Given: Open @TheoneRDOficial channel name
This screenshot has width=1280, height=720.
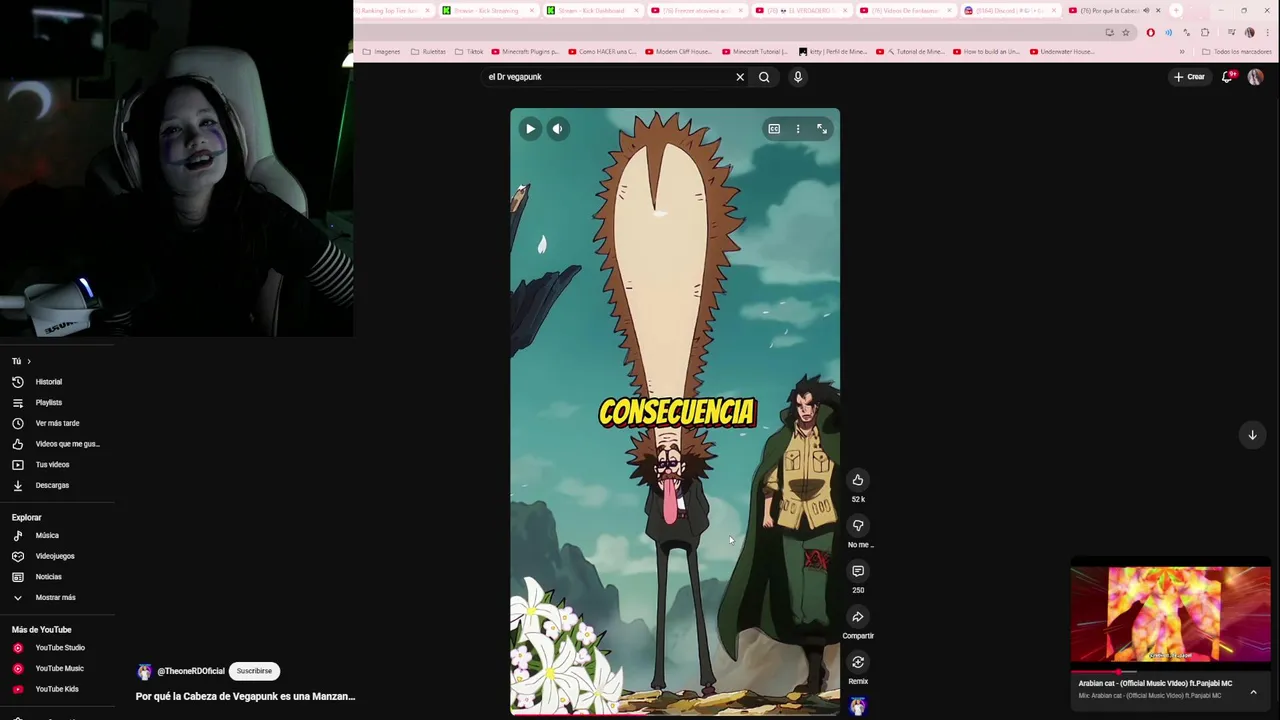Looking at the screenshot, I should [191, 671].
